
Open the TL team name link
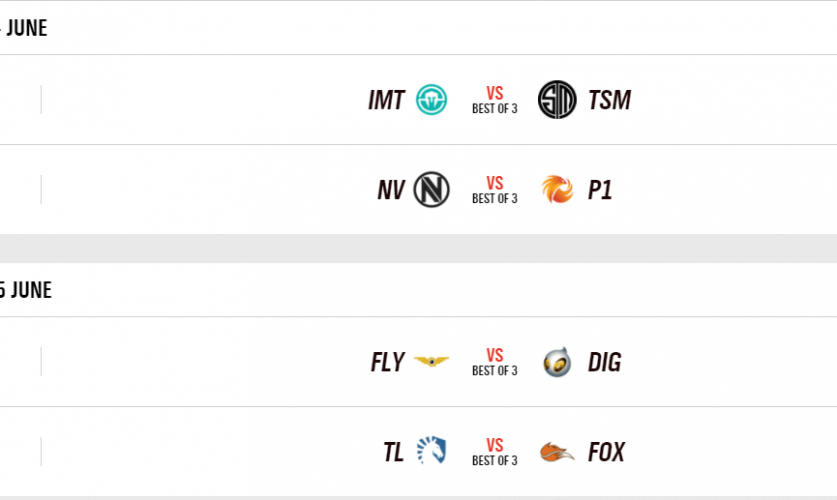[393, 452]
